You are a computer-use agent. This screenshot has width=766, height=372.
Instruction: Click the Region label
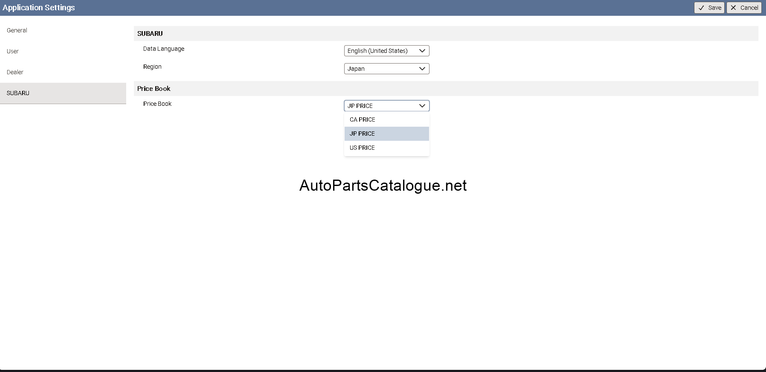point(152,66)
